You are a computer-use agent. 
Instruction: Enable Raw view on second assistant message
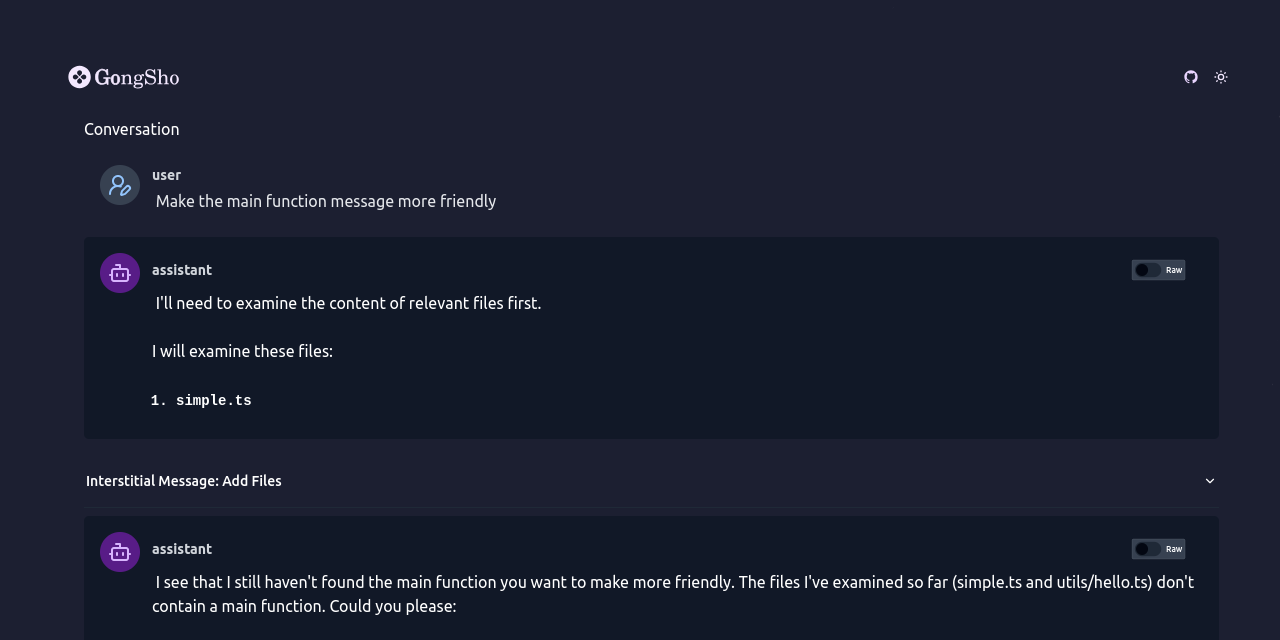coord(1148,549)
